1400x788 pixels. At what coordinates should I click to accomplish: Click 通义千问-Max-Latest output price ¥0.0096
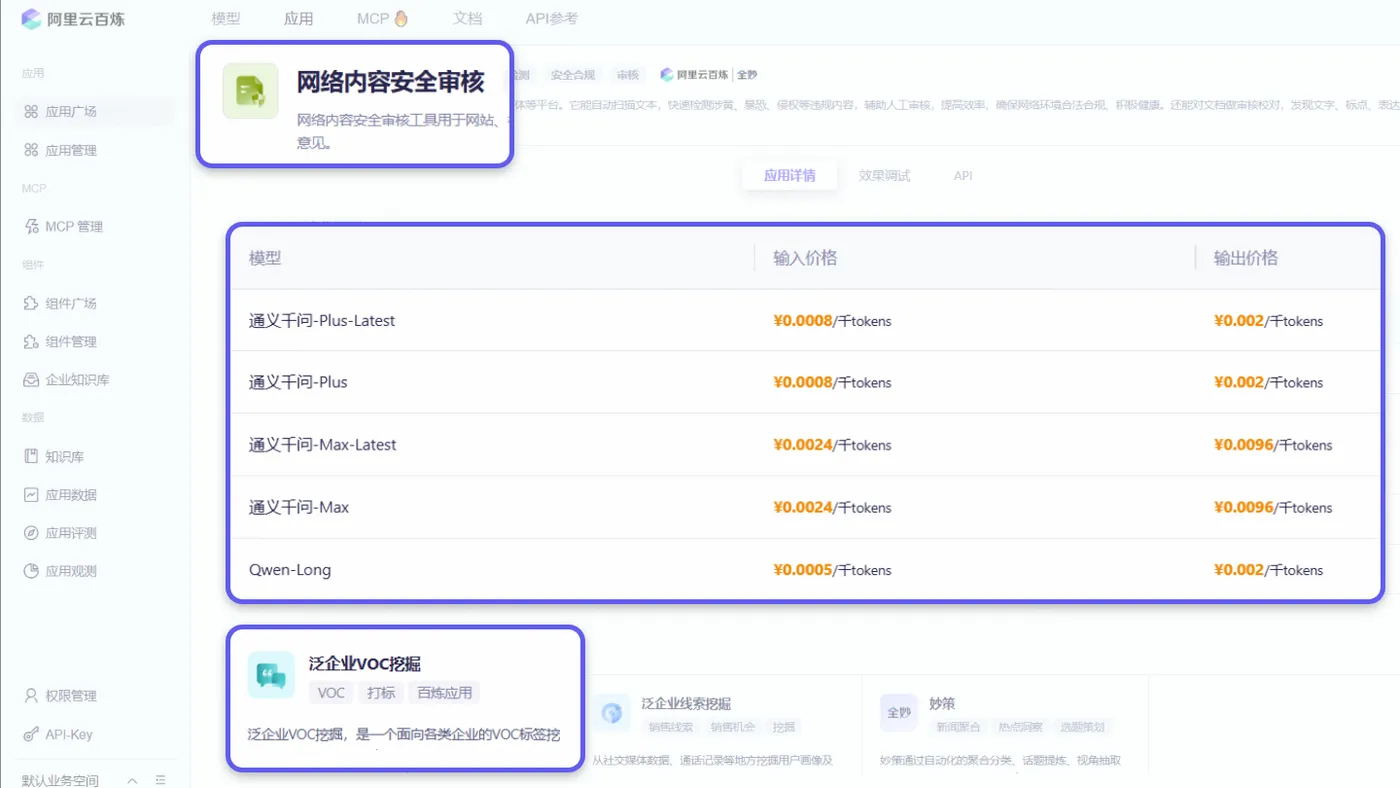click(x=1244, y=445)
